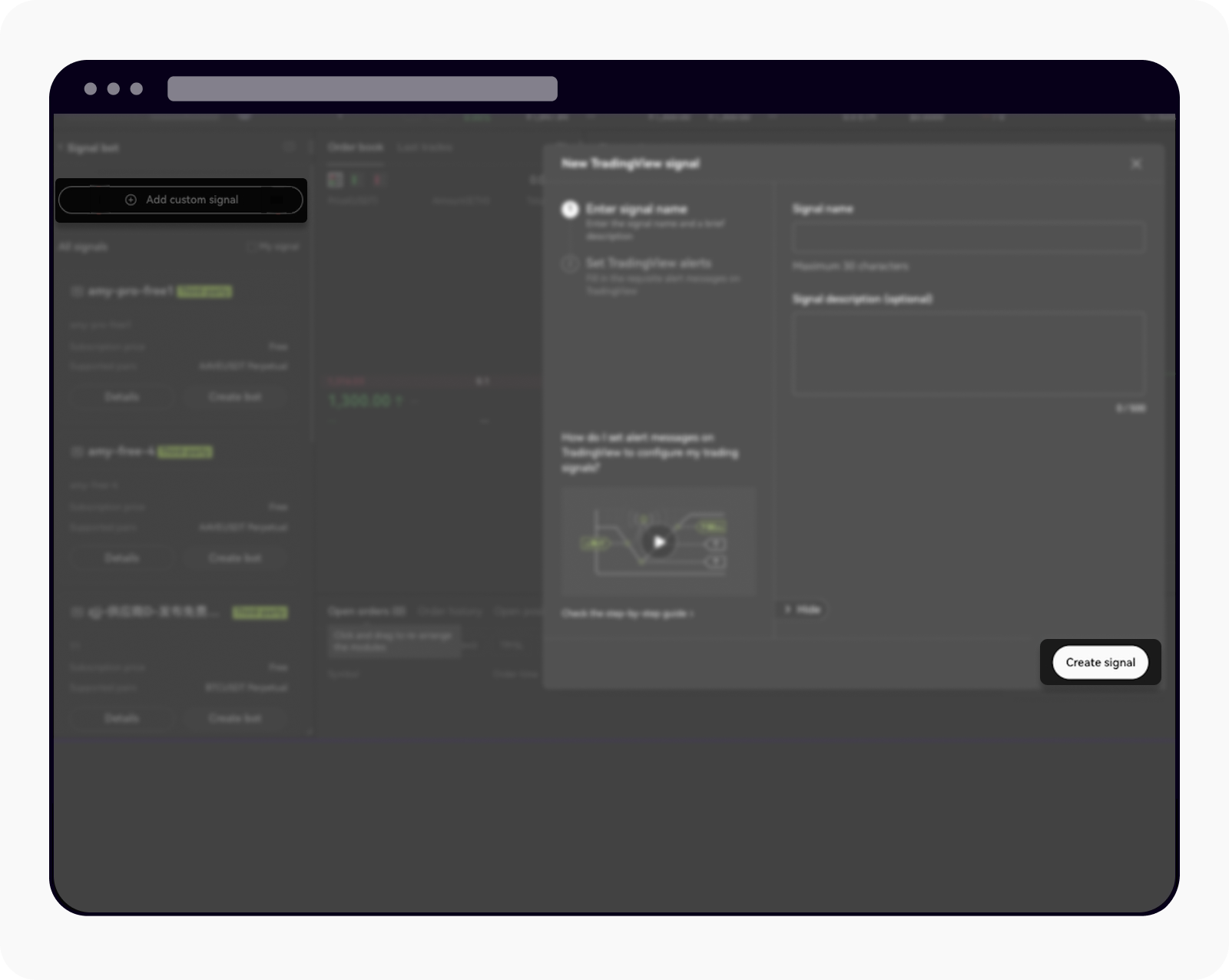Play the TradingView alert tutorial video
The width and height of the screenshot is (1229, 980).
[x=658, y=541]
